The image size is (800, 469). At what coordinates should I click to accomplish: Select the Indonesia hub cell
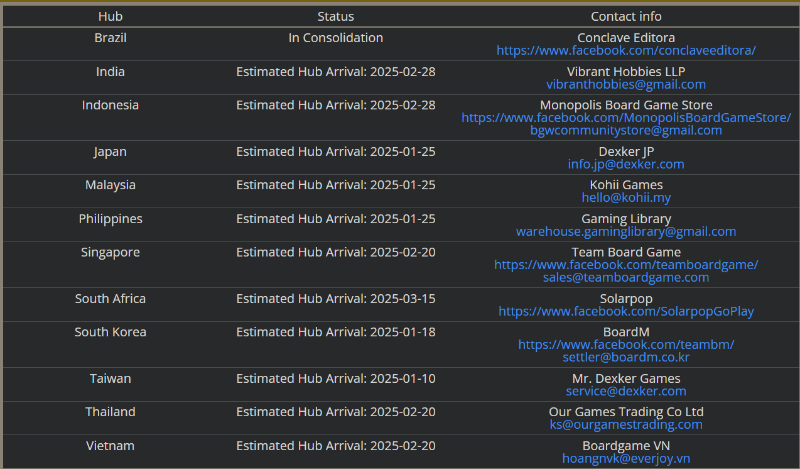tap(110, 105)
